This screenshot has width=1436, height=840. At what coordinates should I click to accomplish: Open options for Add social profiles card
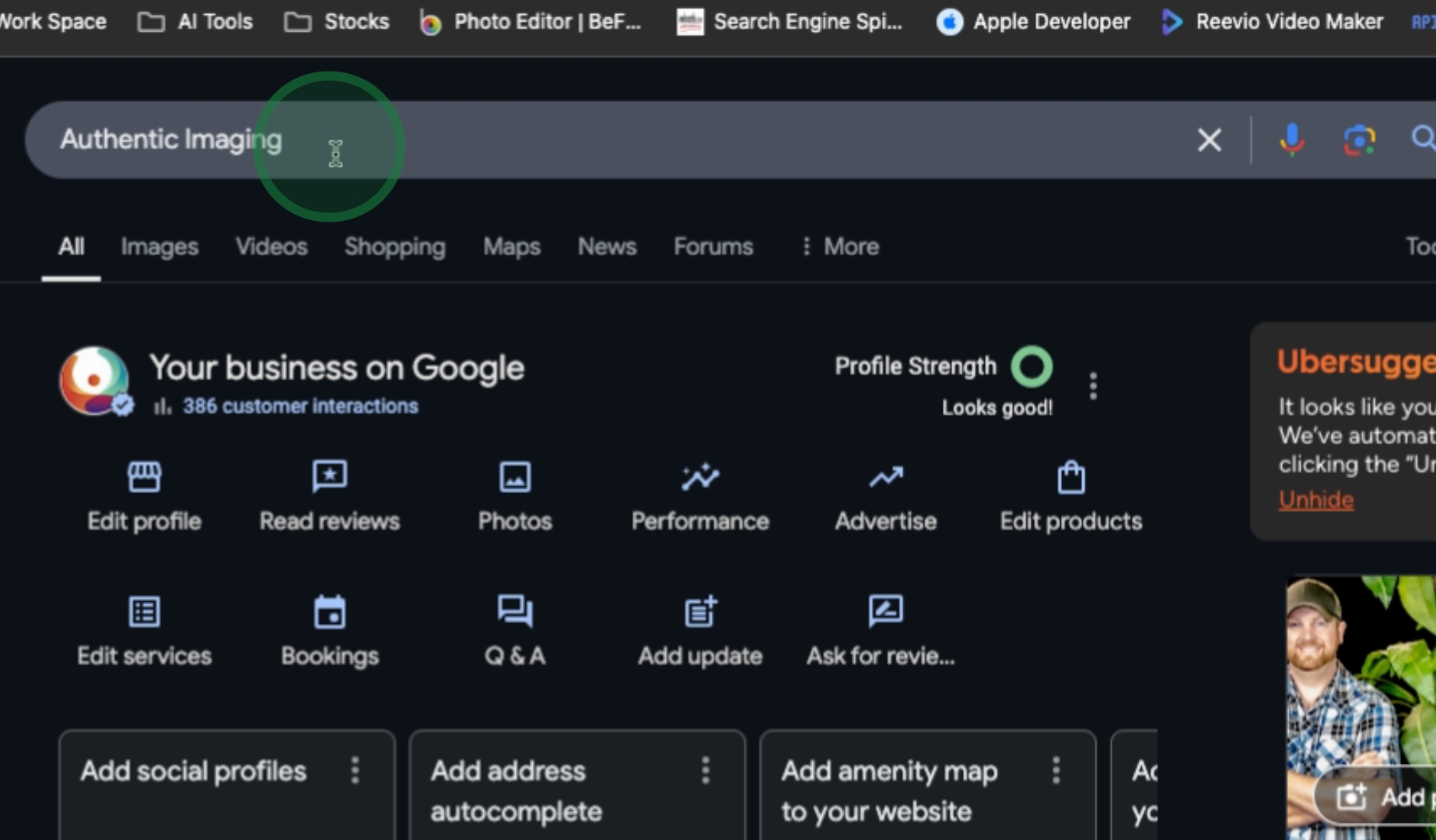(355, 771)
